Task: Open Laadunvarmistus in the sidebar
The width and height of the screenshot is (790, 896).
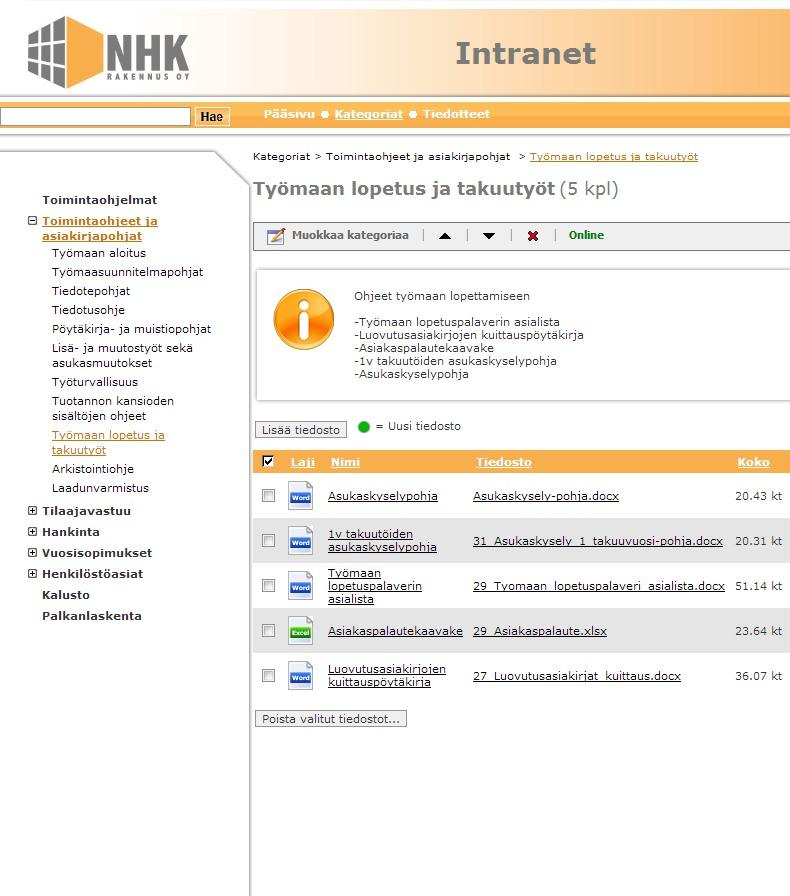Action: coord(100,488)
